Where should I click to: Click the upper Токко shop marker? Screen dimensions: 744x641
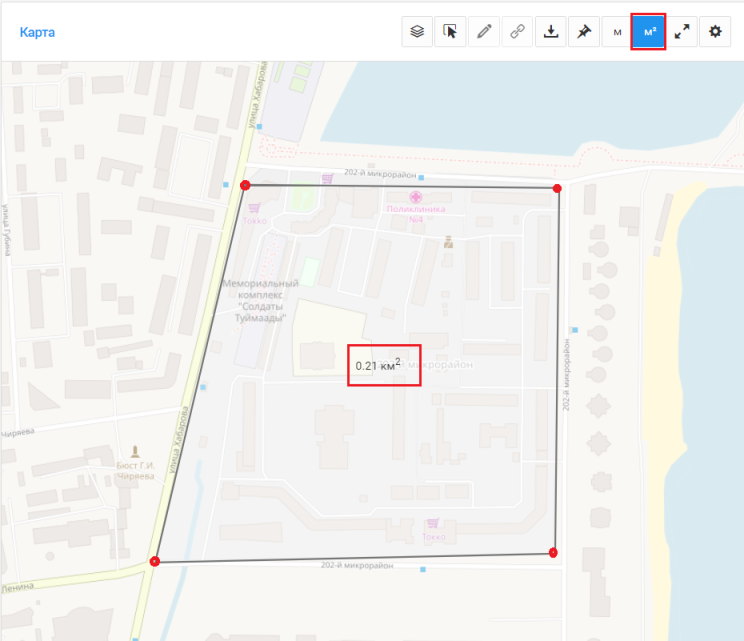(x=254, y=208)
